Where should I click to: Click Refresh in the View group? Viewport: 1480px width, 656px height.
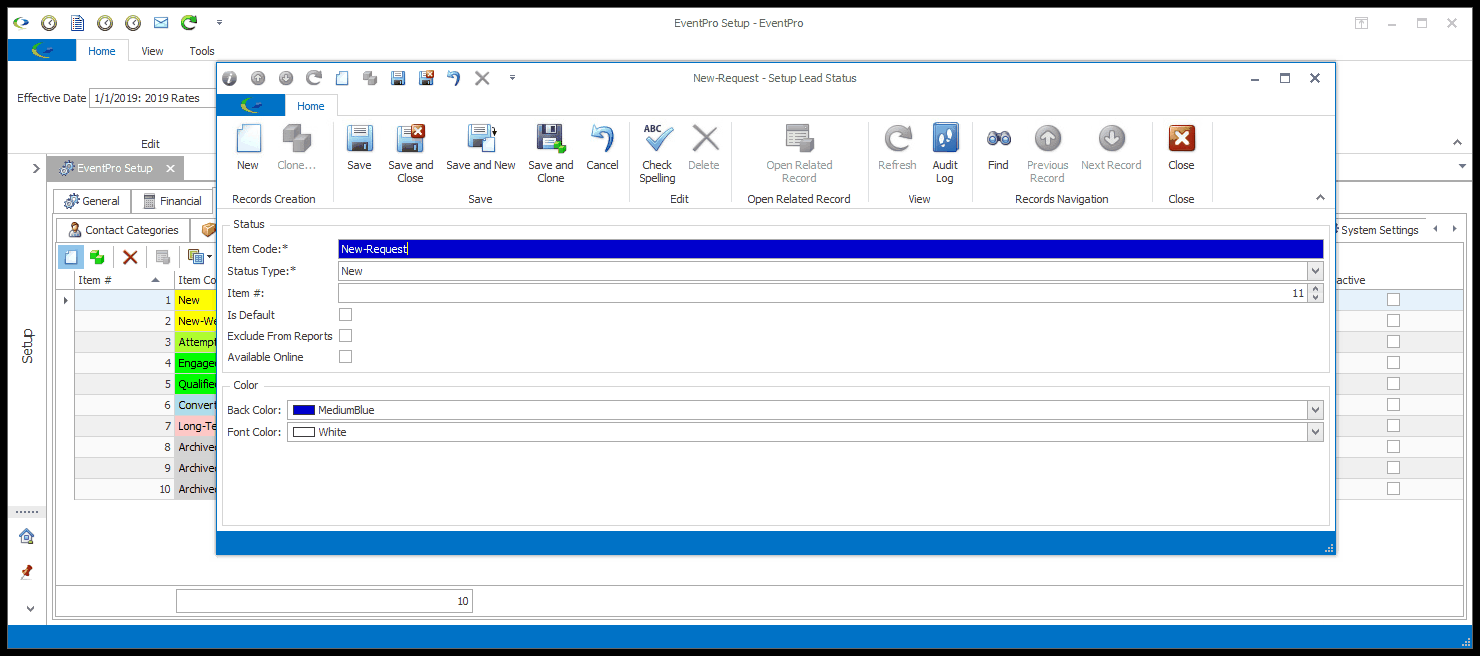click(897, 148)
